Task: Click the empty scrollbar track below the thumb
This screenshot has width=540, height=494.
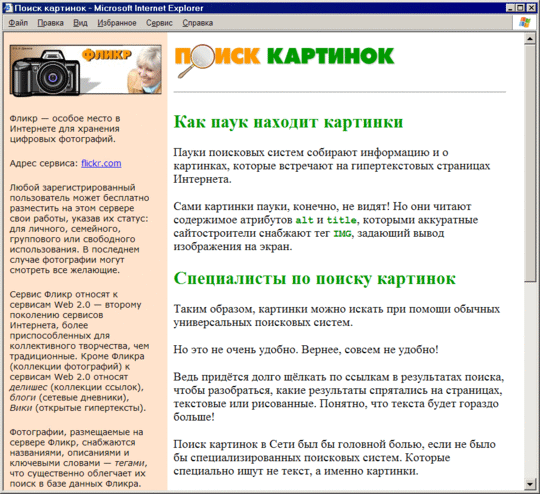Action: [x=530, y=380]
